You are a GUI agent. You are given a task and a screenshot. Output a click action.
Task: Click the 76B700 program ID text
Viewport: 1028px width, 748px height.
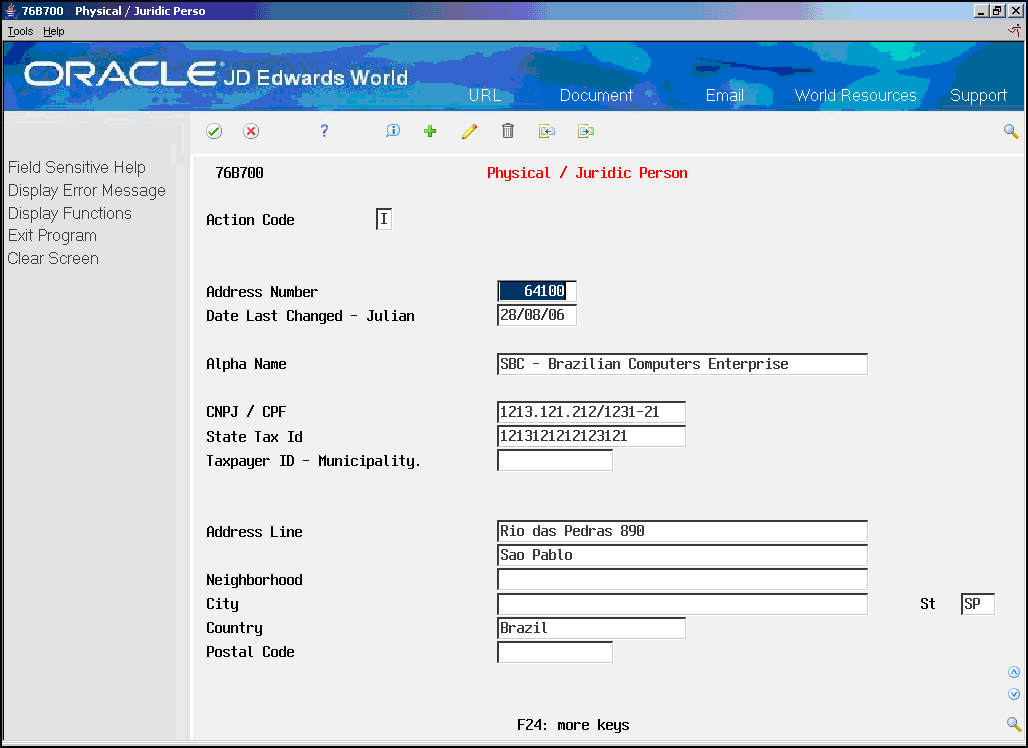point(239,173)
